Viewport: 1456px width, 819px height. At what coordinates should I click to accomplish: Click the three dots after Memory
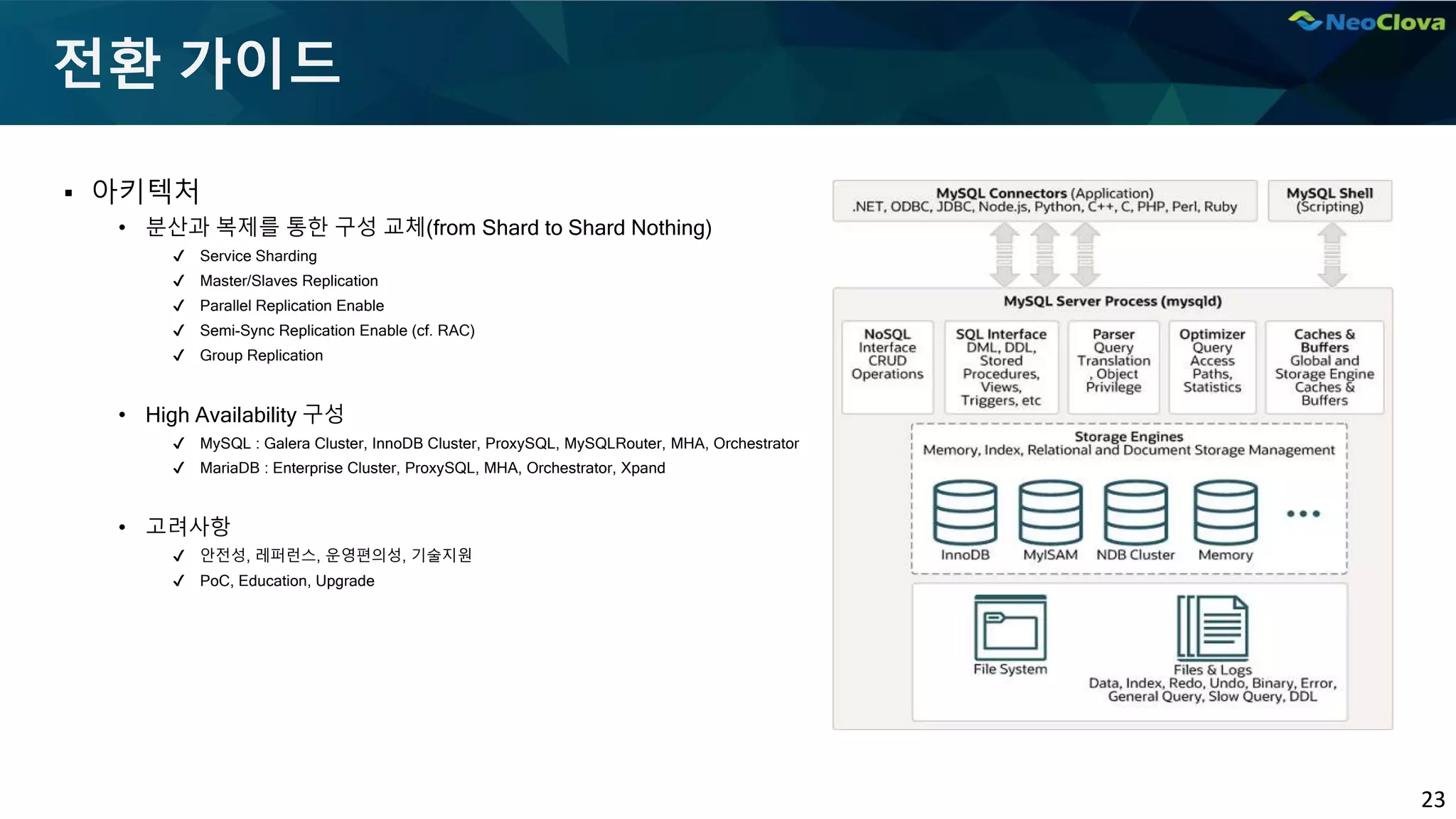[1303, 513]
